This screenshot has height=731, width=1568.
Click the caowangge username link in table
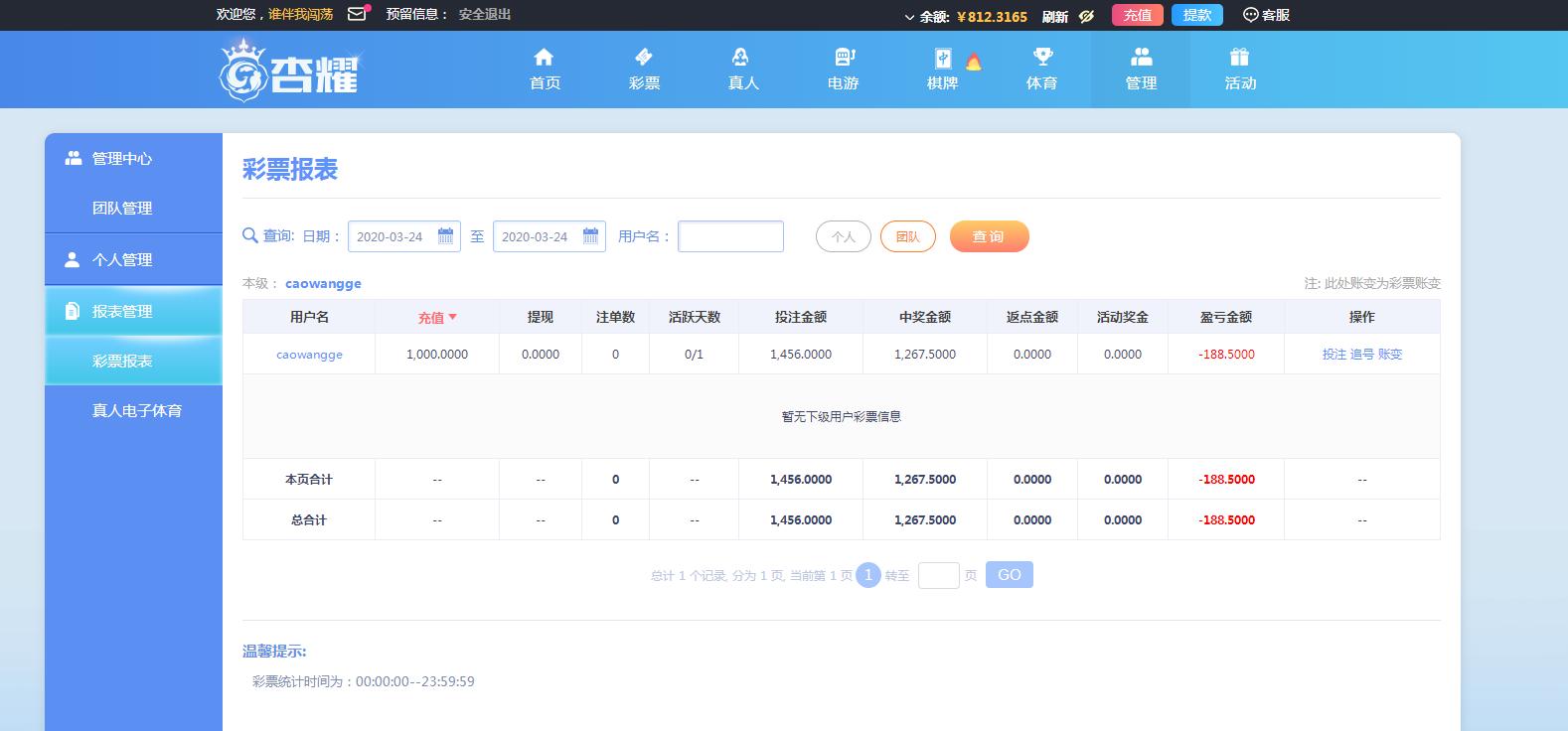click(x=309, y=355)
